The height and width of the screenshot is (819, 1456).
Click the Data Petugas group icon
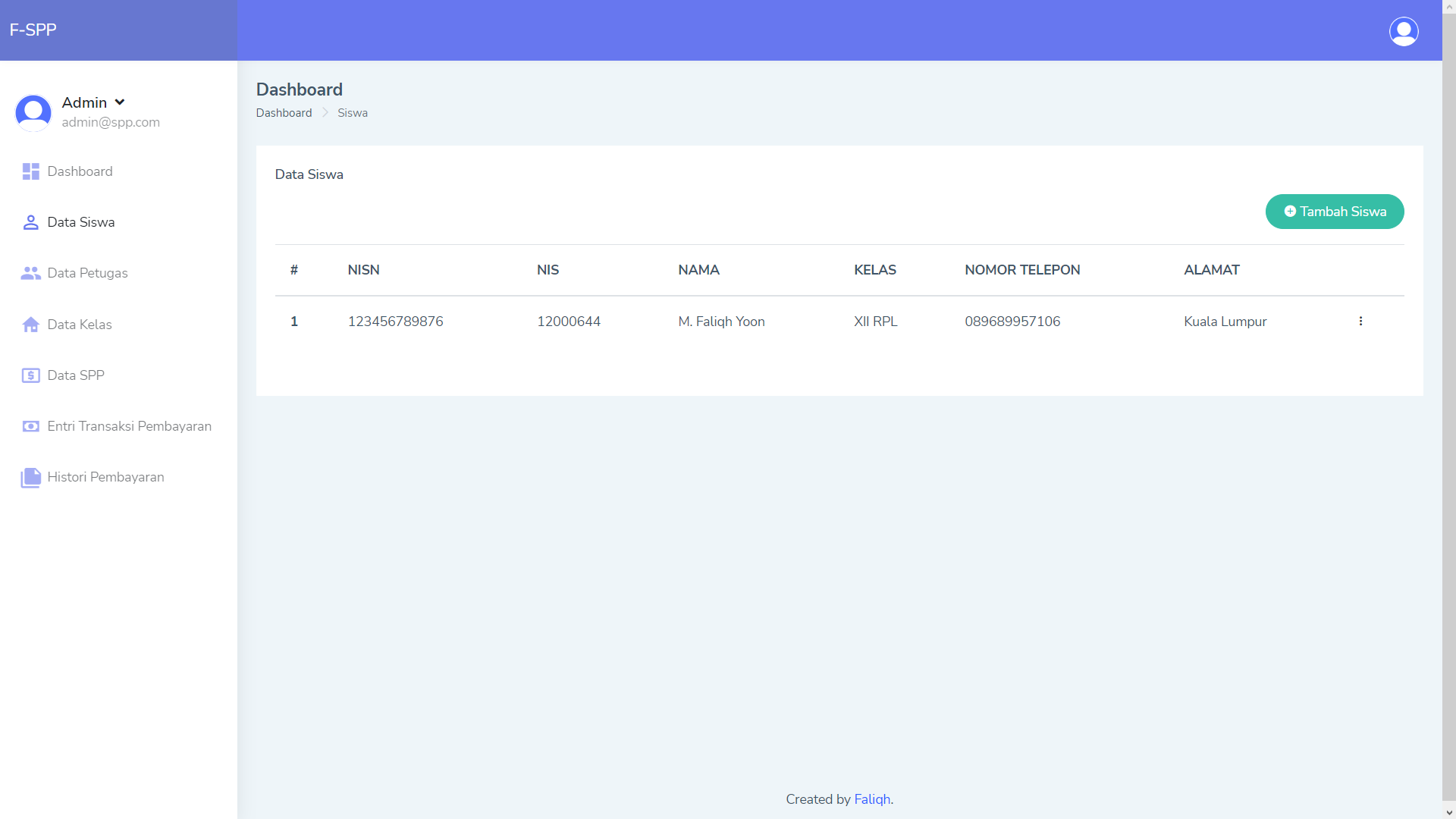(x=30, y=273)
